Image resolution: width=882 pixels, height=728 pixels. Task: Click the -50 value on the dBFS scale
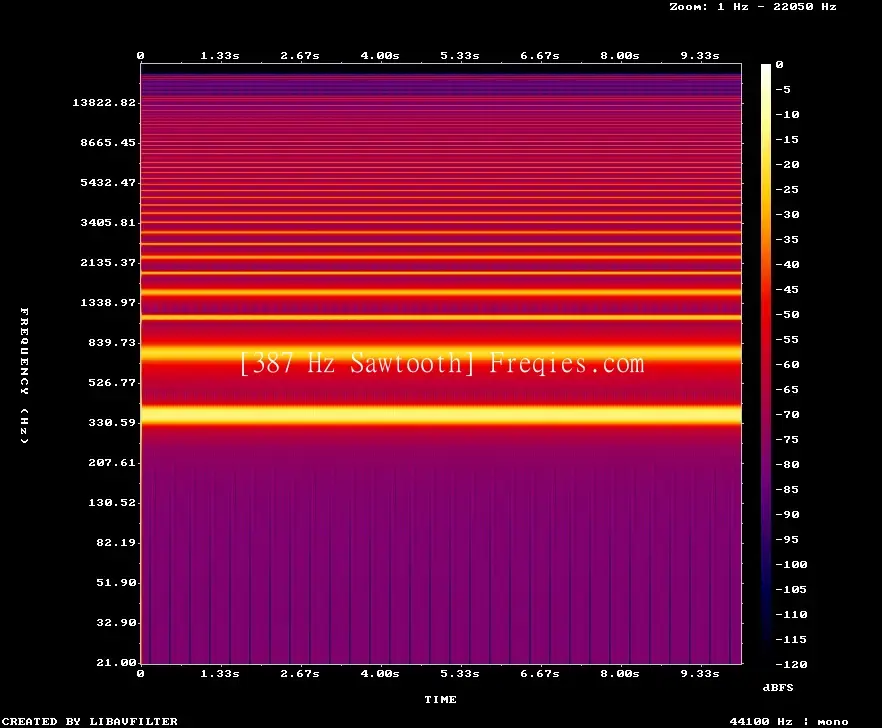coord(787,314)
